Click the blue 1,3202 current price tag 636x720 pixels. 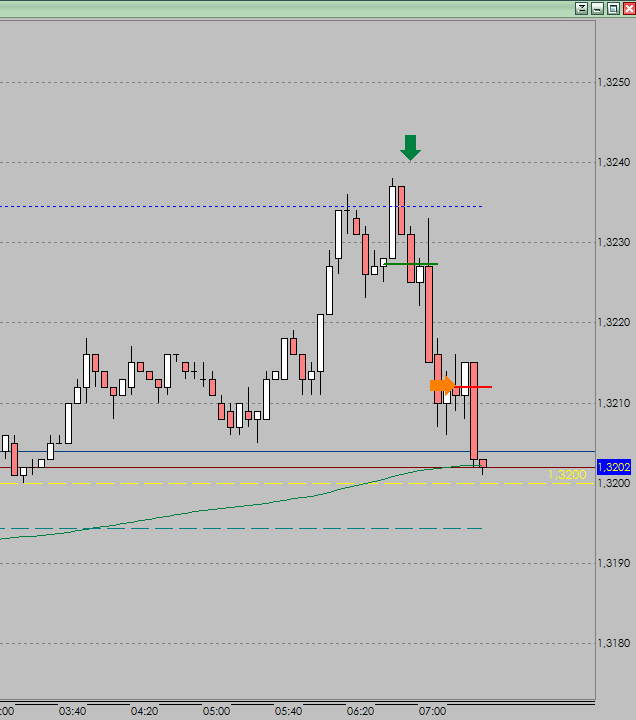(x=614, y=467)
